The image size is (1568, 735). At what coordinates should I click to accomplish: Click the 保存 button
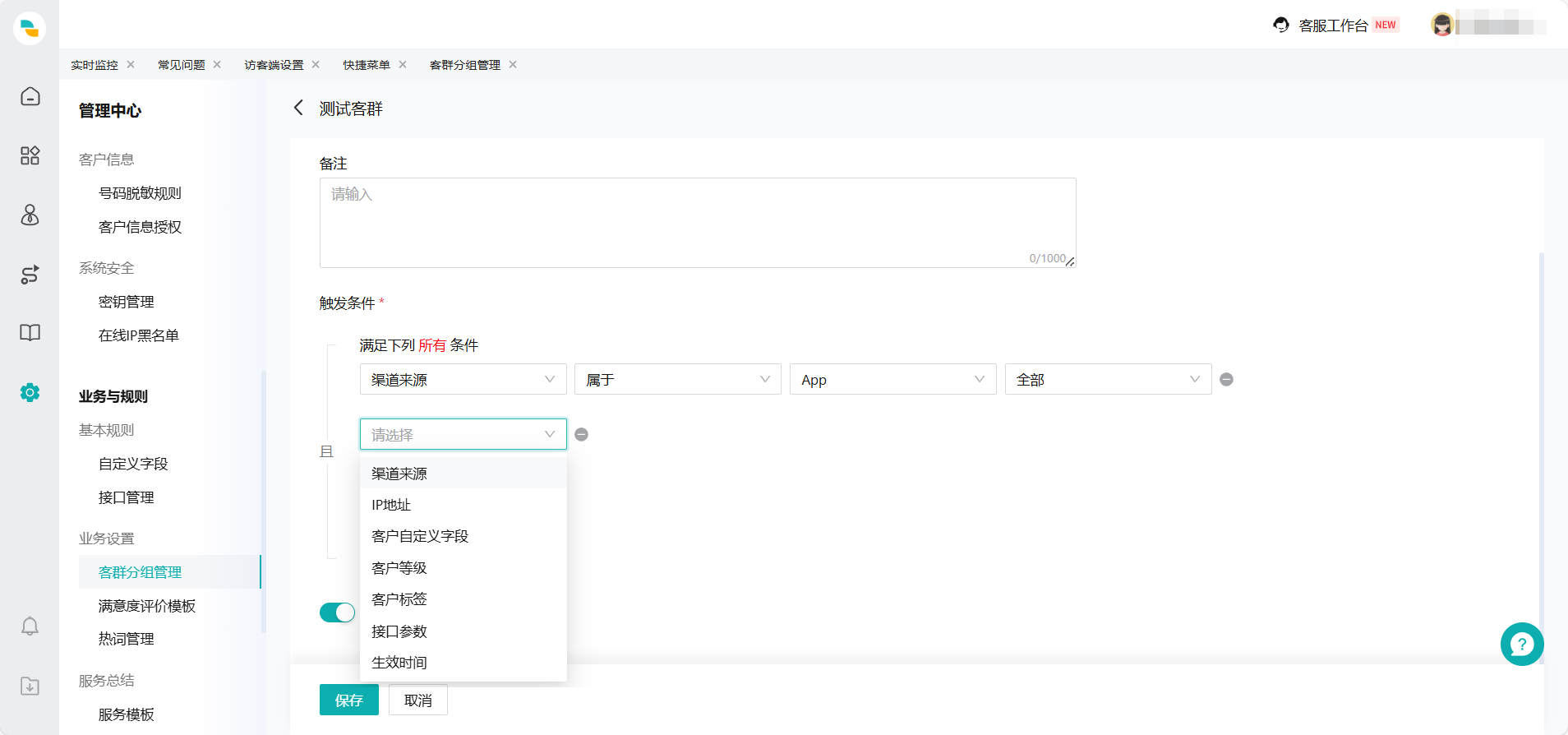tap(349, 700)
